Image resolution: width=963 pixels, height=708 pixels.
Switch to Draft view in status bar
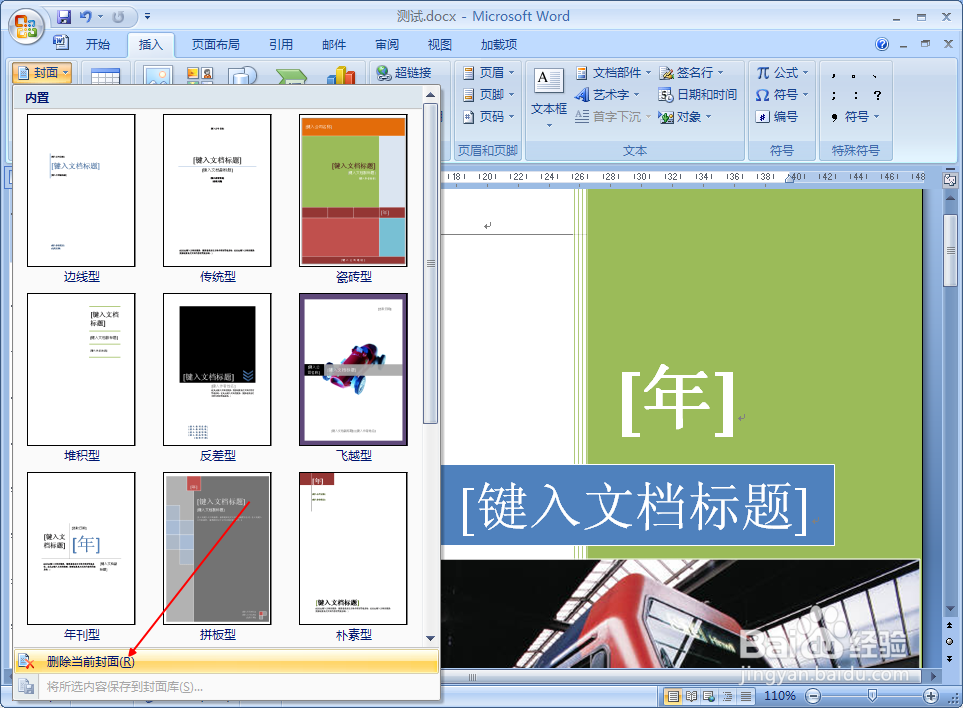[746, 696]
